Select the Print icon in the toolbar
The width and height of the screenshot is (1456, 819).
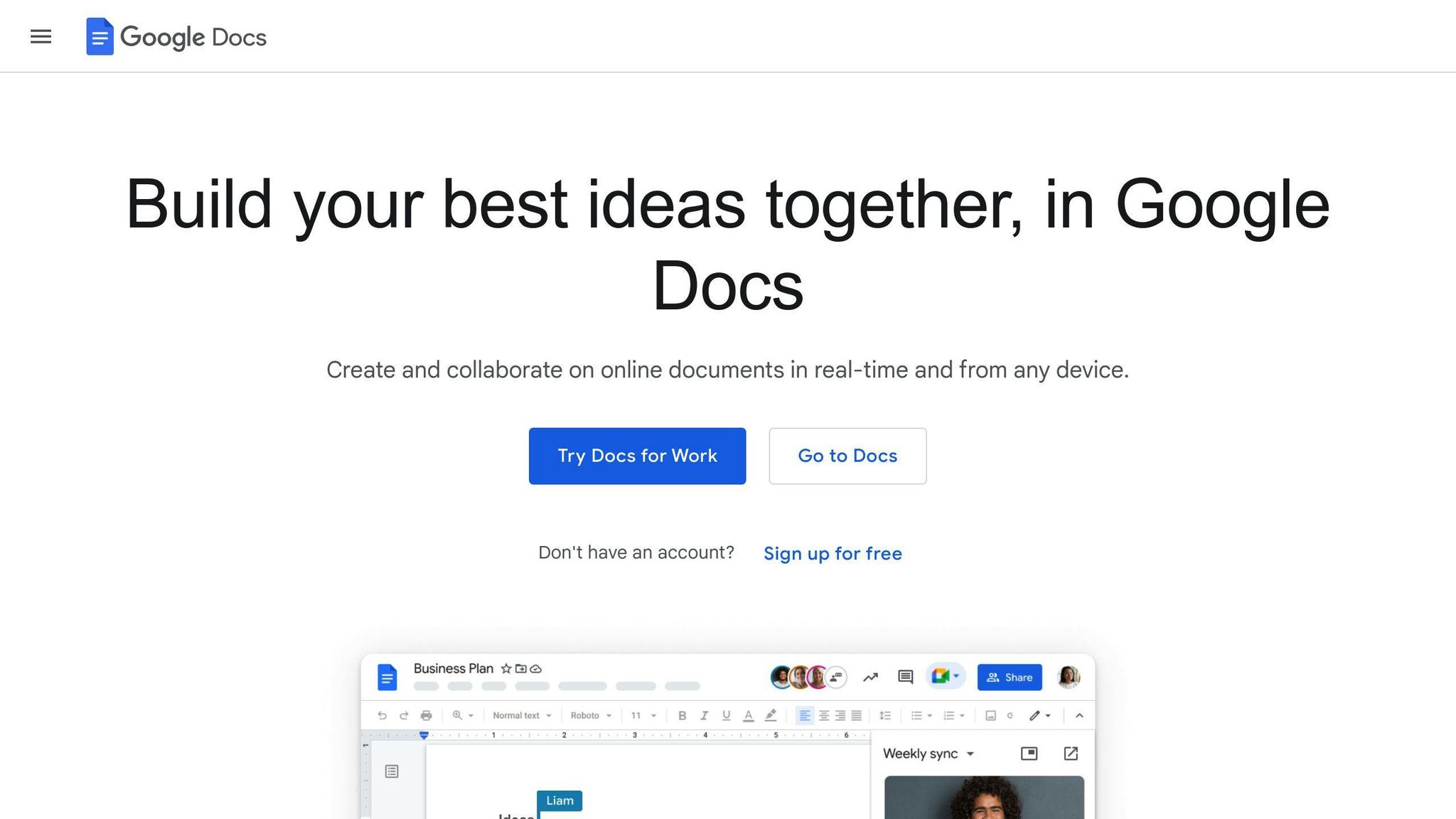pyautogui.click(x=426, y=715)
